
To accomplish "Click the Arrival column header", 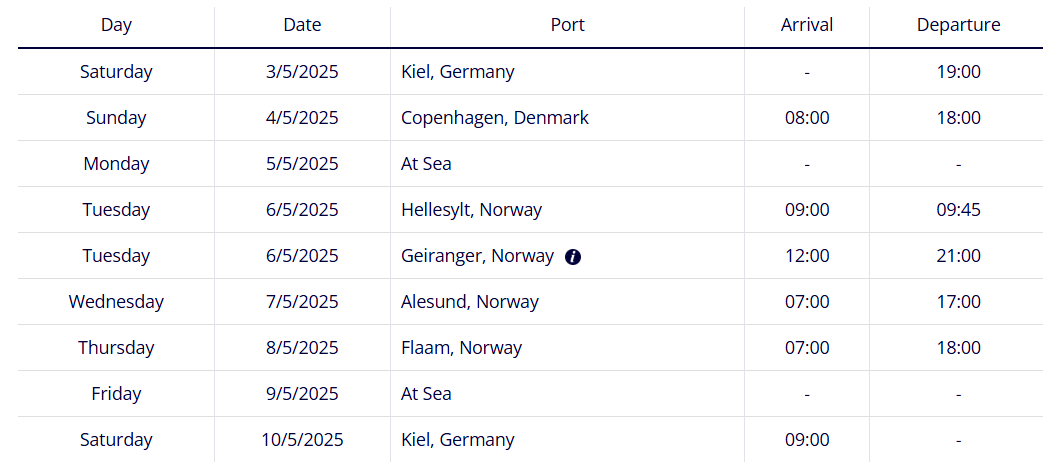I will click(807, 25).
